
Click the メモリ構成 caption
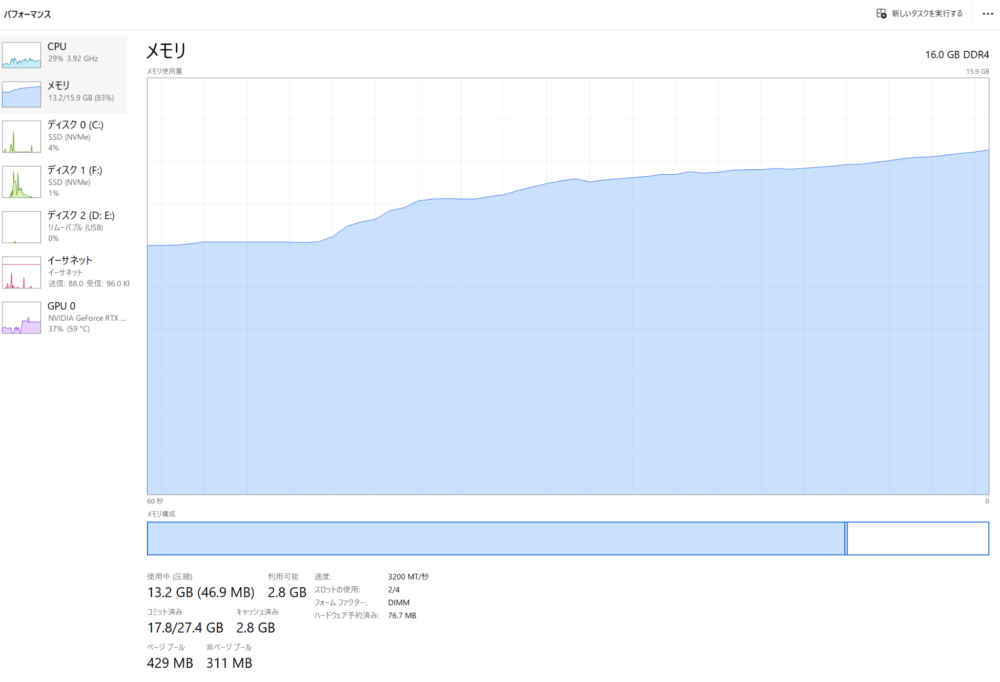pos(161,514)
